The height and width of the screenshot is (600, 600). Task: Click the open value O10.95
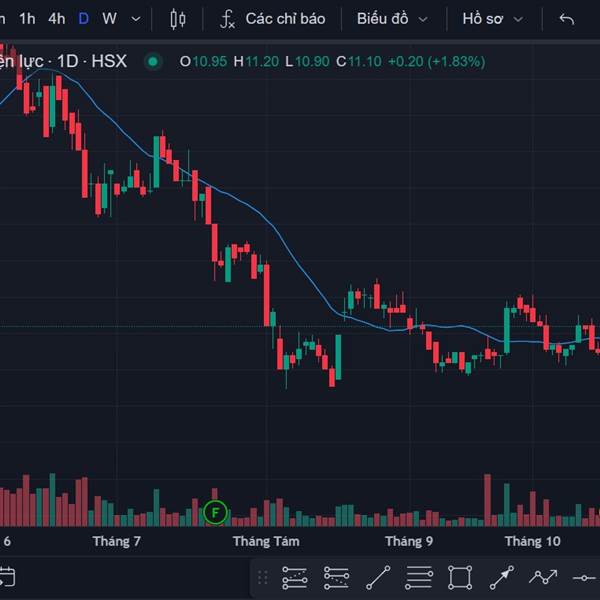203,62
